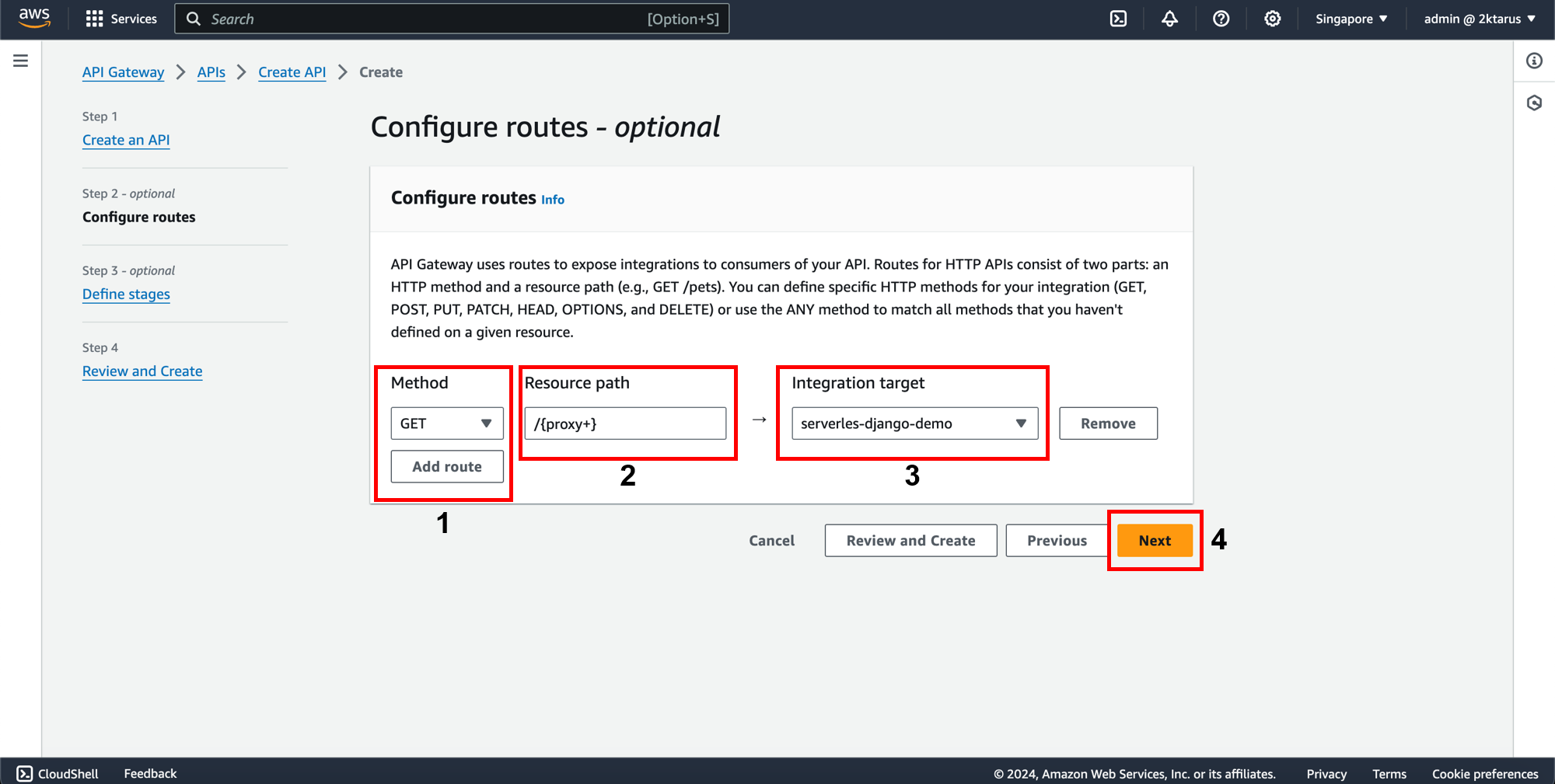The height and width of the screenshot is (784, 1555).
Task: Open the info panel icon on the right
Action: pyautogui.click(x=1534, y=61)
